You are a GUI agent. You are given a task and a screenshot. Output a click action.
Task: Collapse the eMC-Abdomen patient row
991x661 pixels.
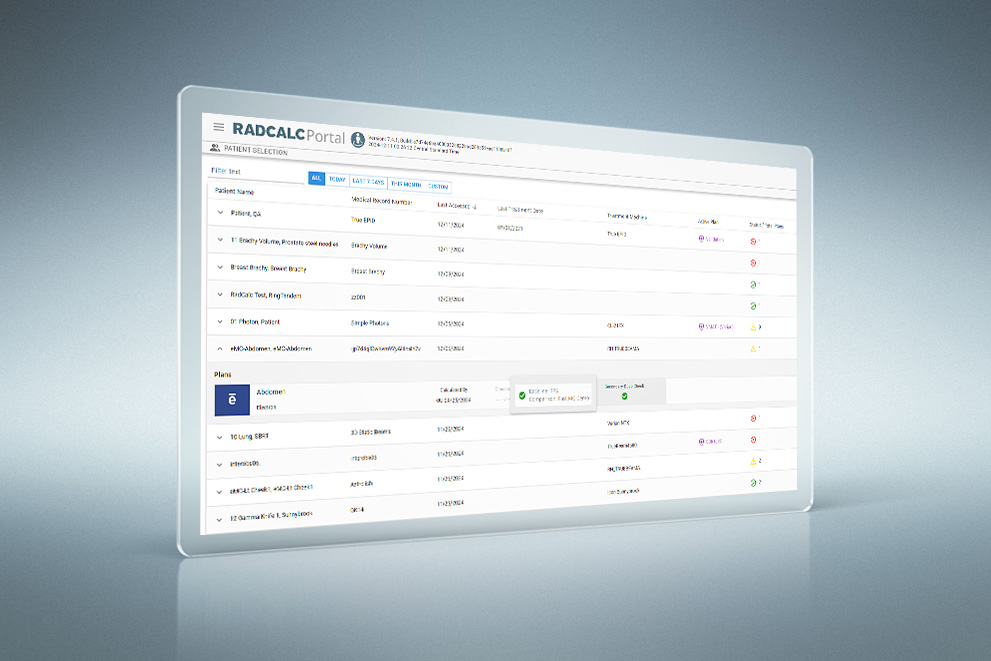[220, 348]
